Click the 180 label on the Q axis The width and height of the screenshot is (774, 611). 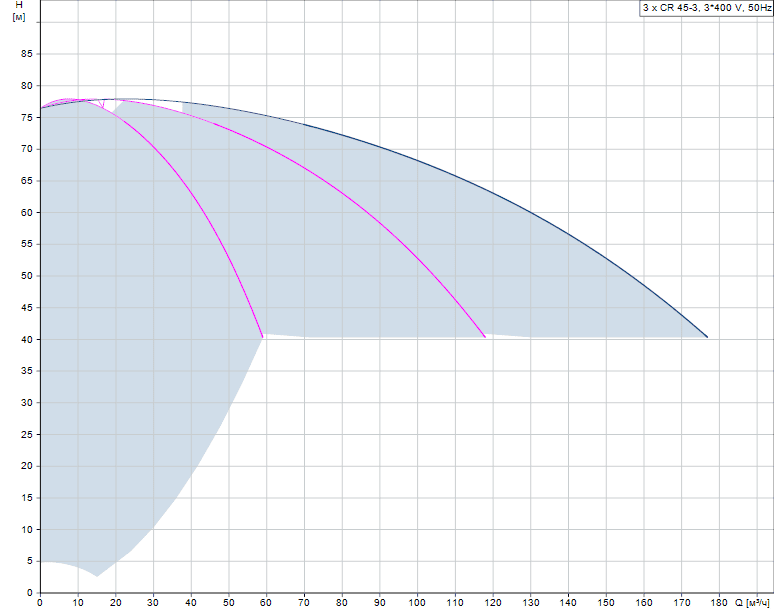click(x=720, y=603)
